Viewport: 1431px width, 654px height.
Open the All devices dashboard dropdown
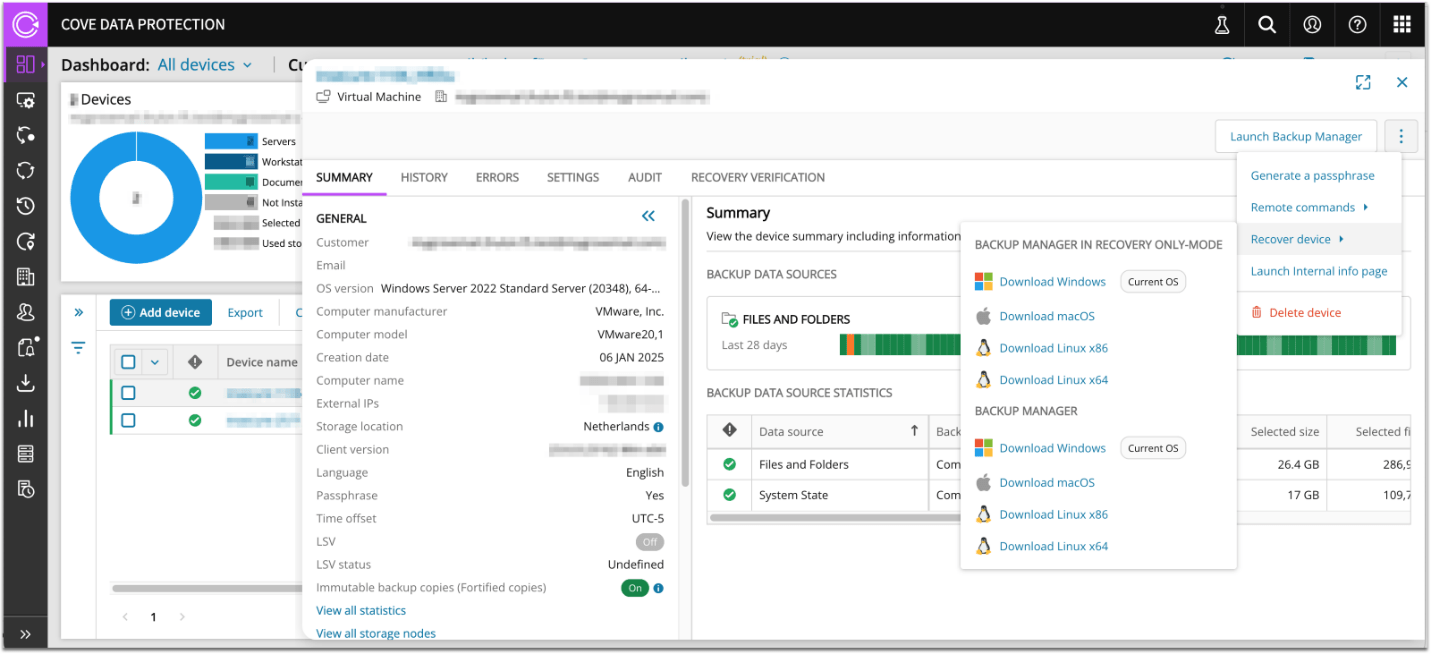tap(205, 65)
